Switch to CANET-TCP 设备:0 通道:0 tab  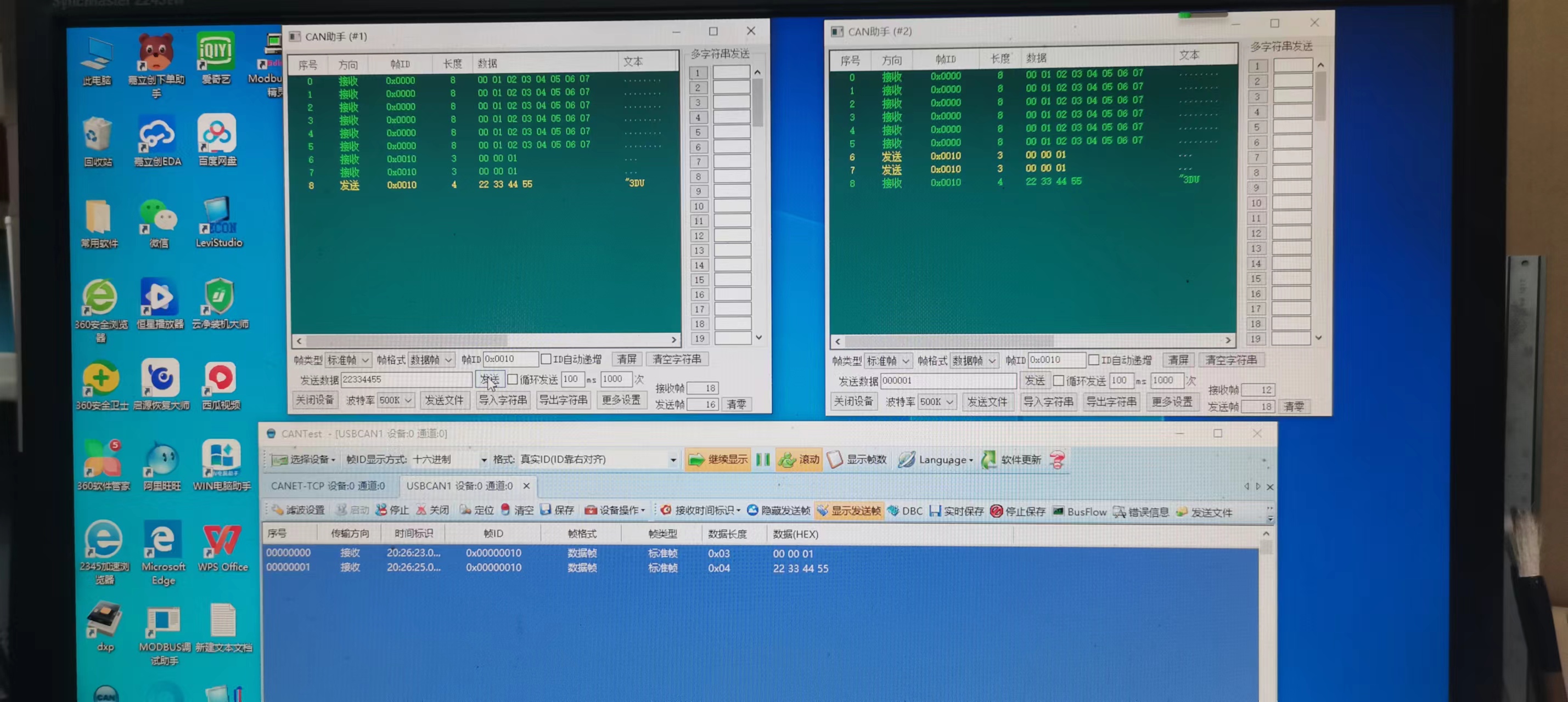[328, 485]
